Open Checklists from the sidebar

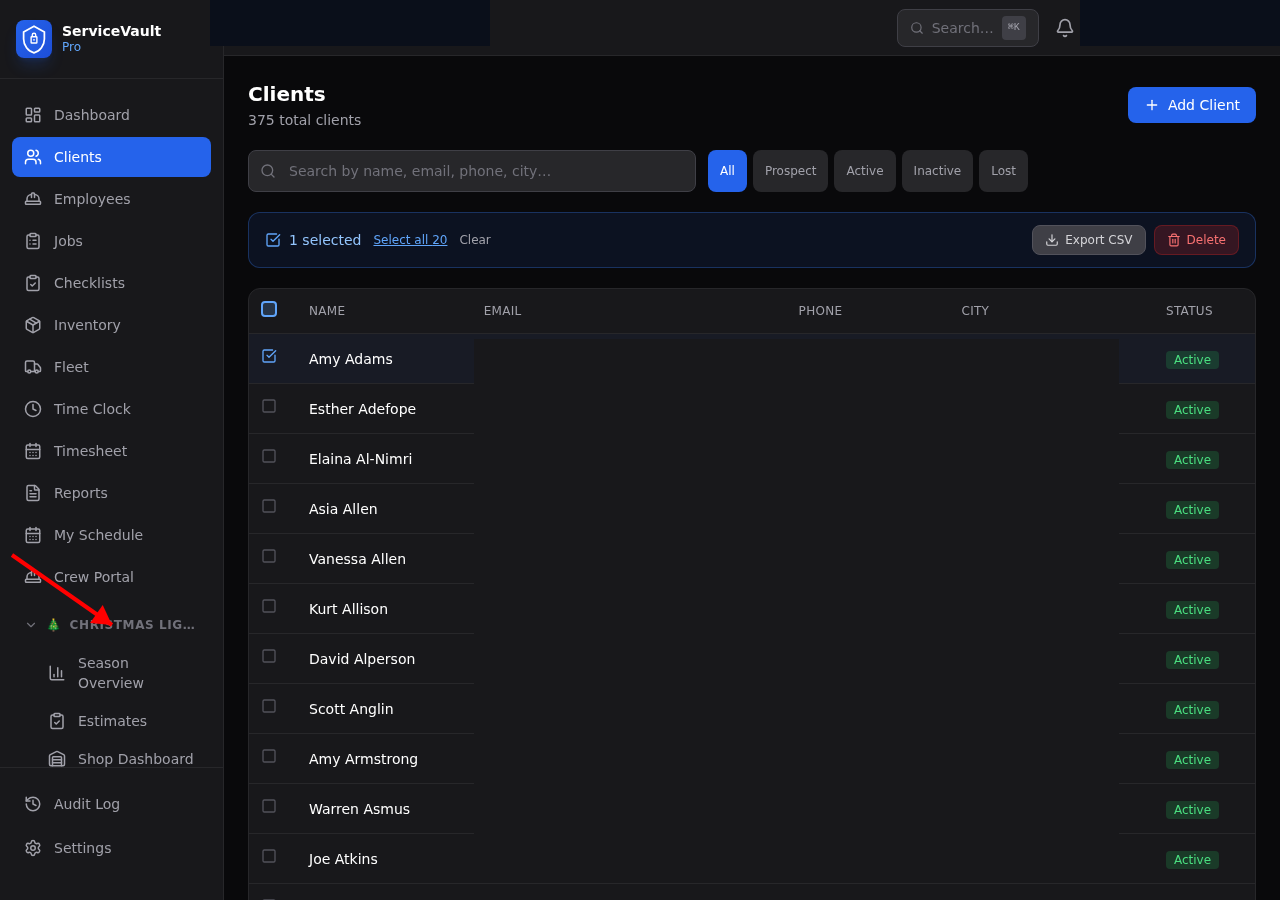(89, 283)
